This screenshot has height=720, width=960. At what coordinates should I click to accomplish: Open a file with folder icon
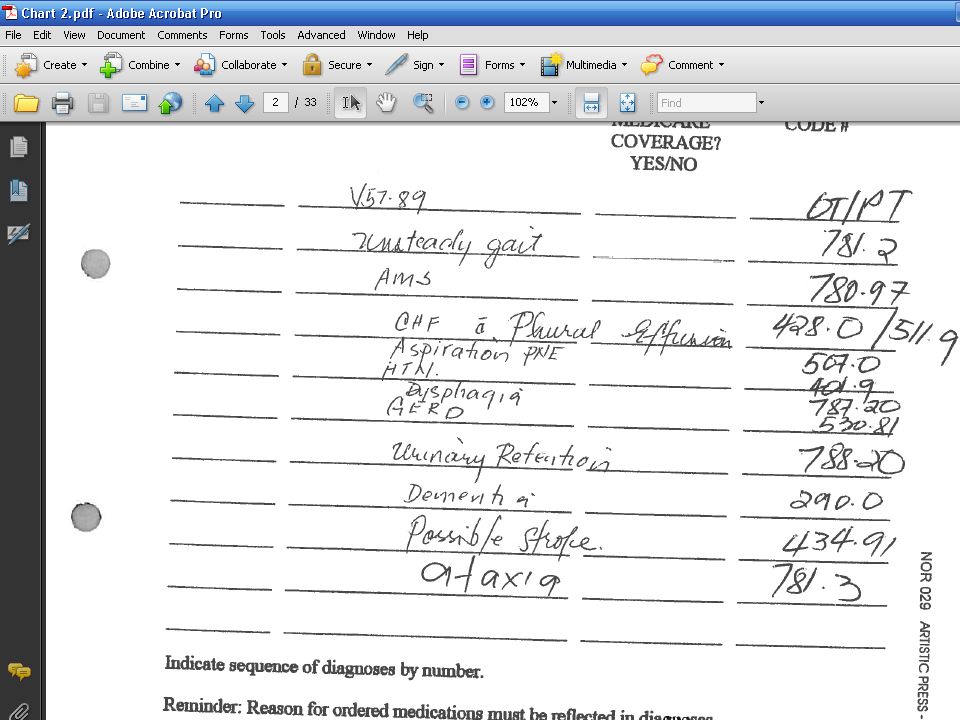point(26,103)
